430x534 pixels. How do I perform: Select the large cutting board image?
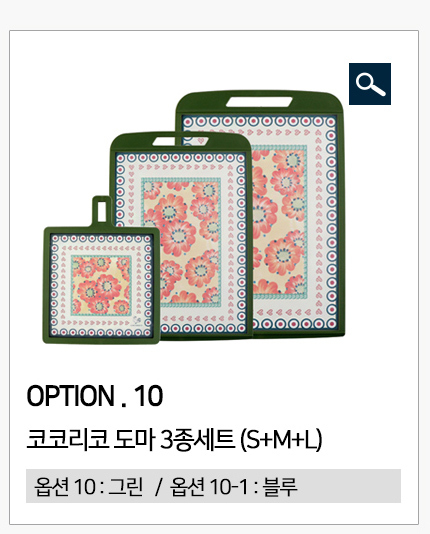pos(260,213)
